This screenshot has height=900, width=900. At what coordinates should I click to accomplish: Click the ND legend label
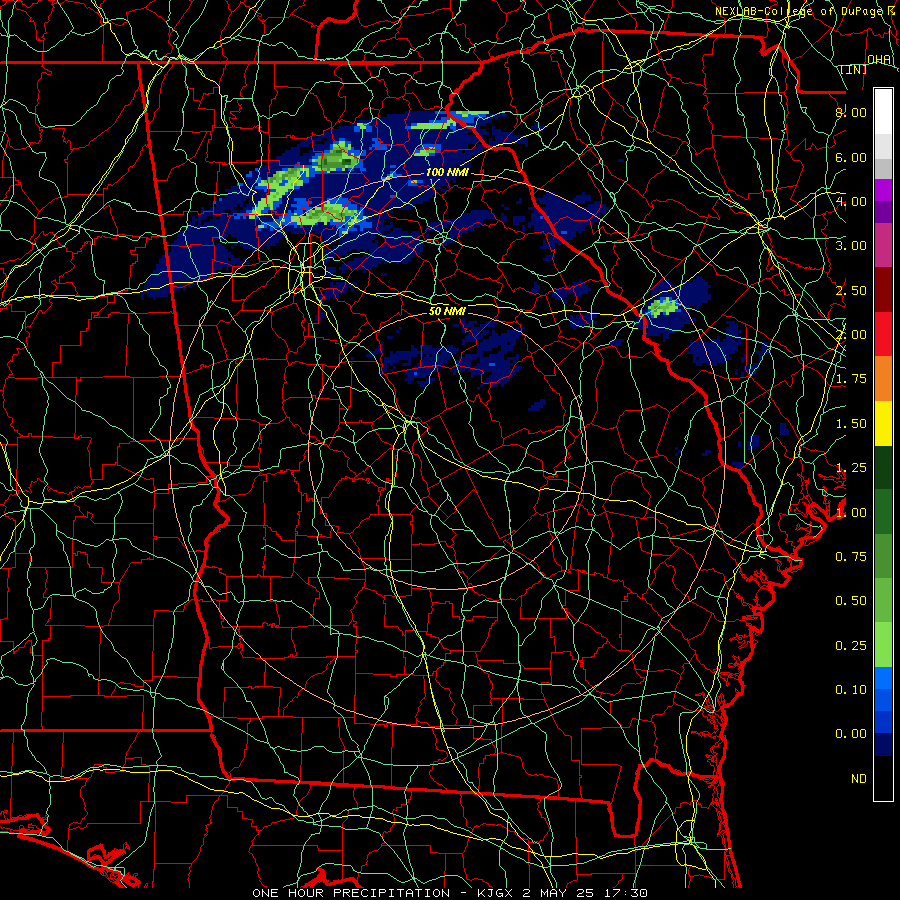click(859, 779)
